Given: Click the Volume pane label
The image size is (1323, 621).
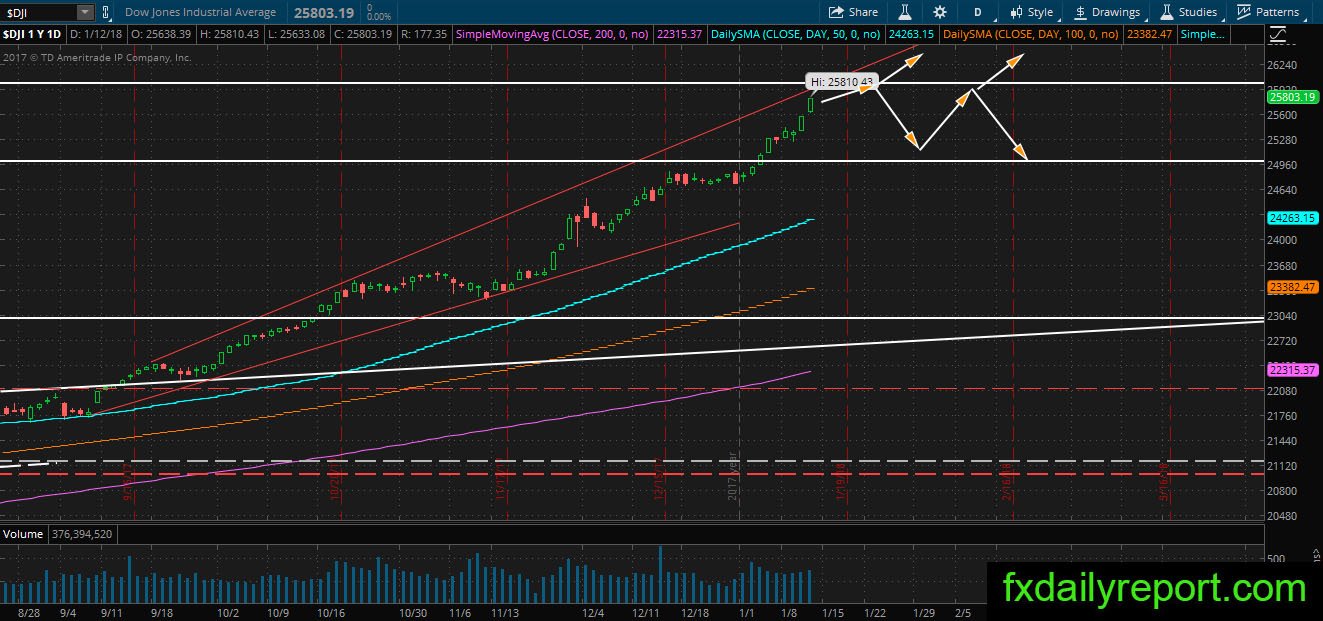Looking at the screenshot, I should tap(23, 534).
